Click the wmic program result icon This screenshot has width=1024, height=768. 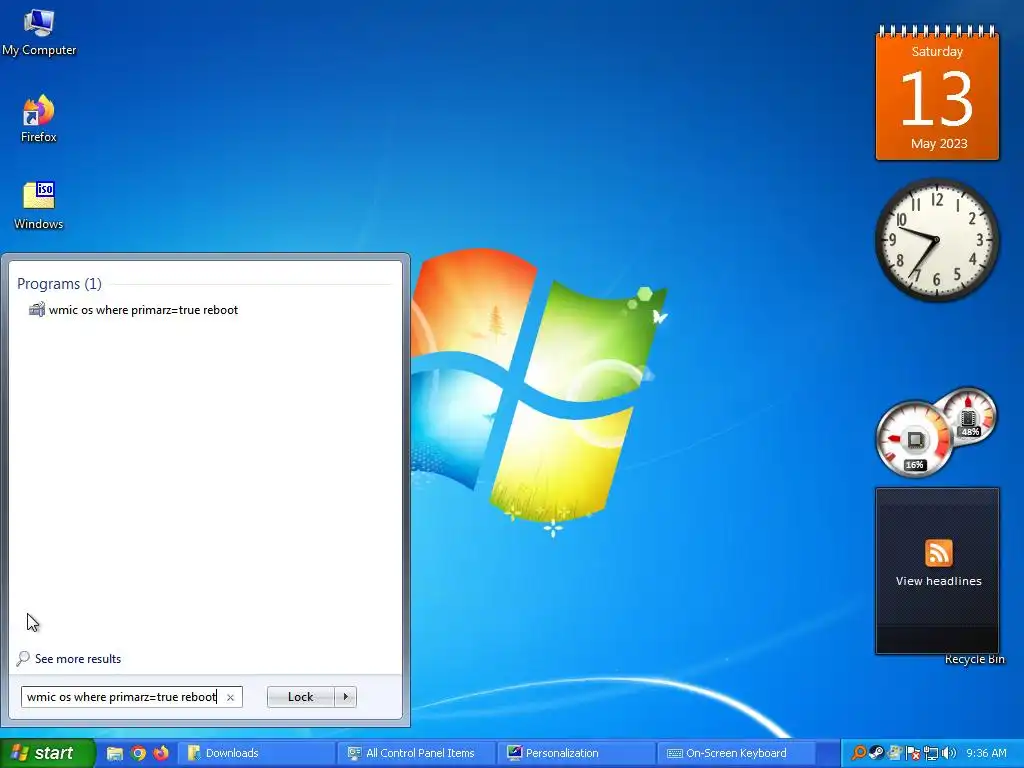pyautogui.click(x=37, y=310)
